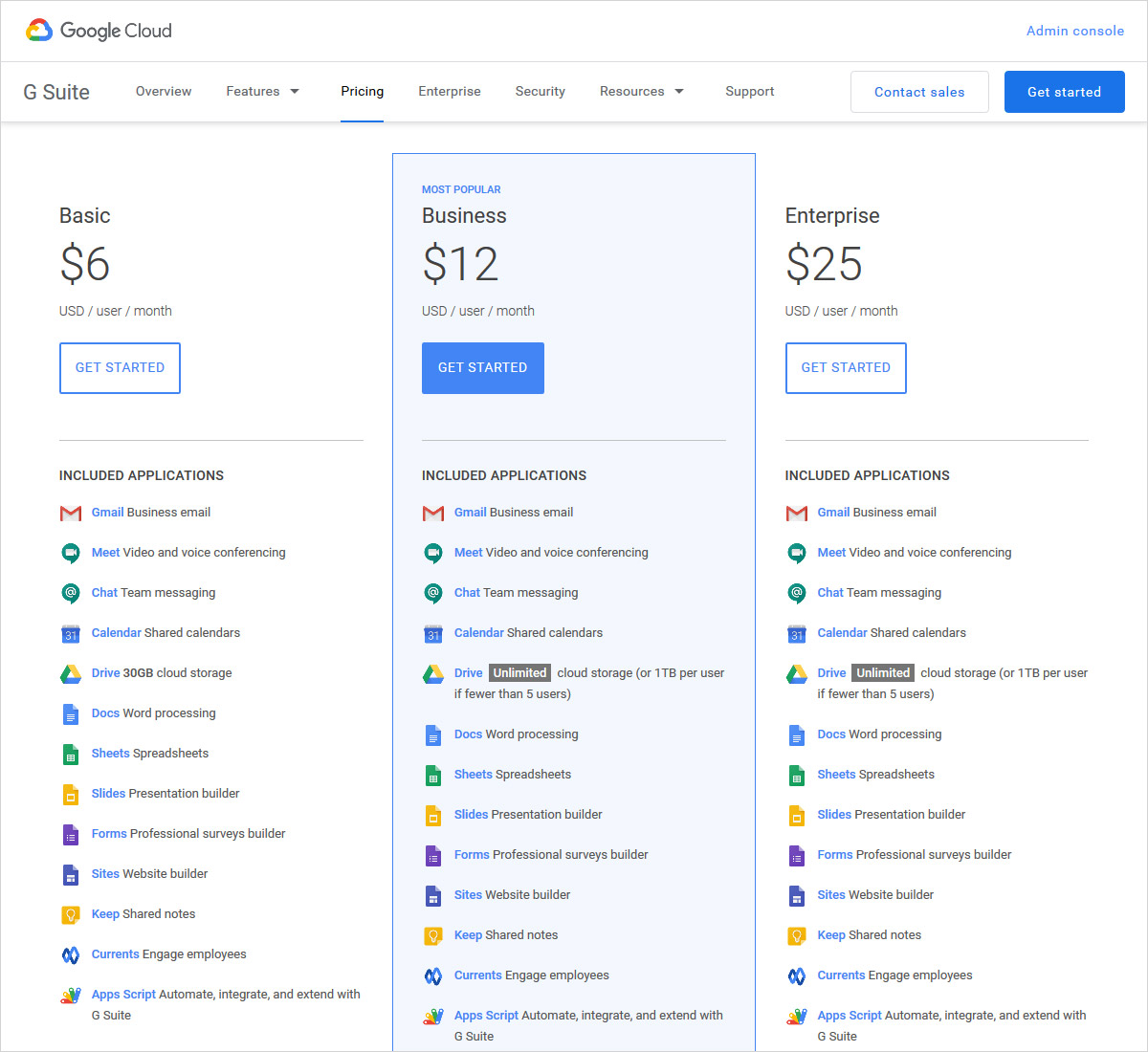The image size is (1148, 1052).
Task: Expand the Resources dropdown menu
Action: point(642,92)
